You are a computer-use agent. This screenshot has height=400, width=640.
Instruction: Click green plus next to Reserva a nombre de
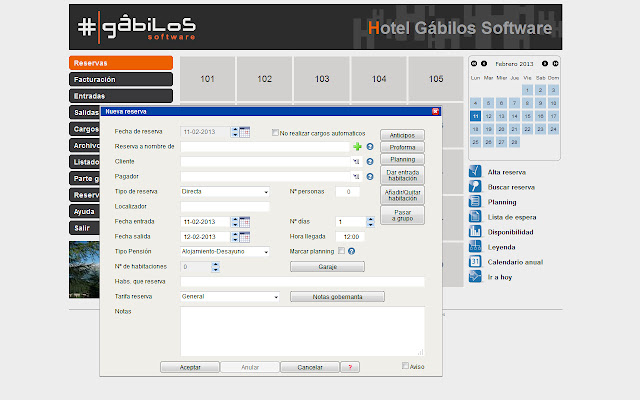point(357,147)
